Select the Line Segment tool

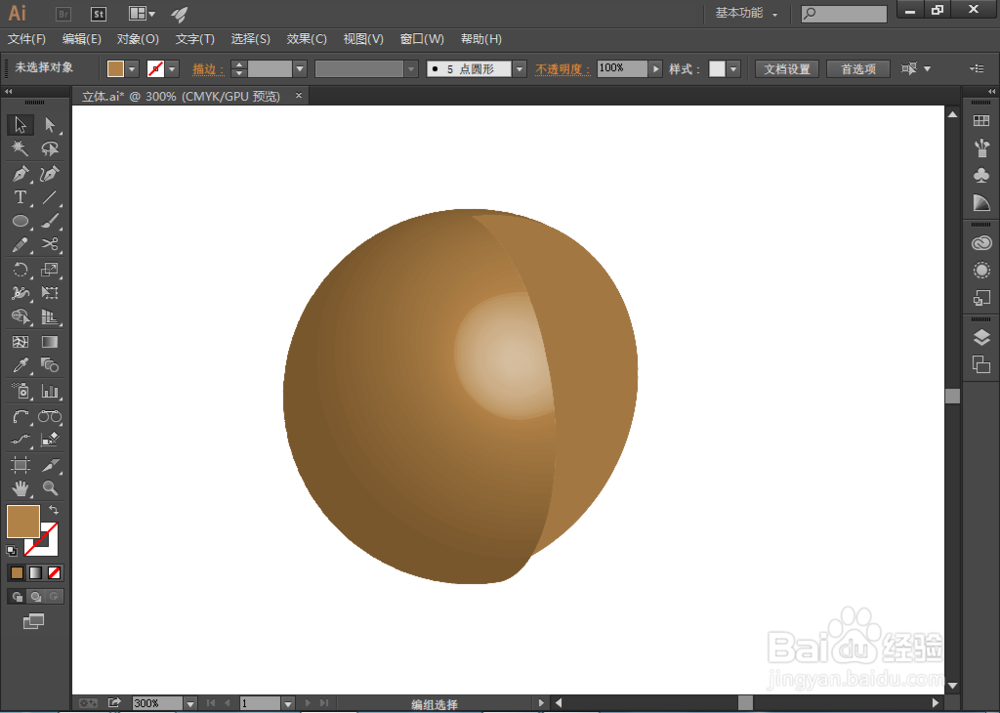click(x=50, y=197)
